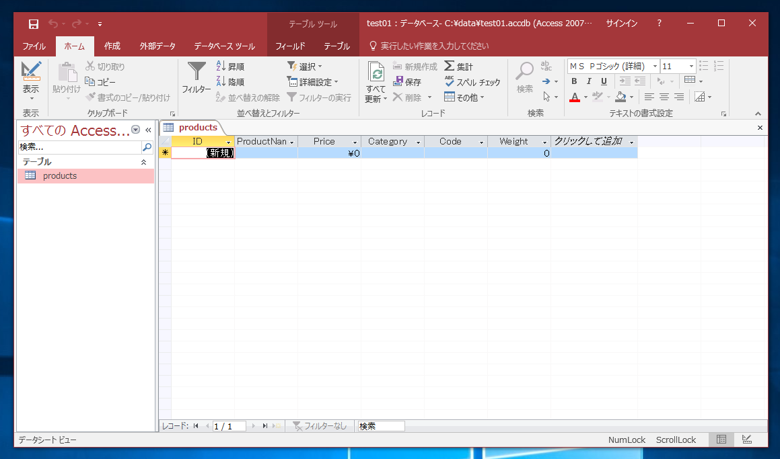Click the 検索 magnifier in ribbon
The width and height of the screenshot is (780, 459).
524,78
